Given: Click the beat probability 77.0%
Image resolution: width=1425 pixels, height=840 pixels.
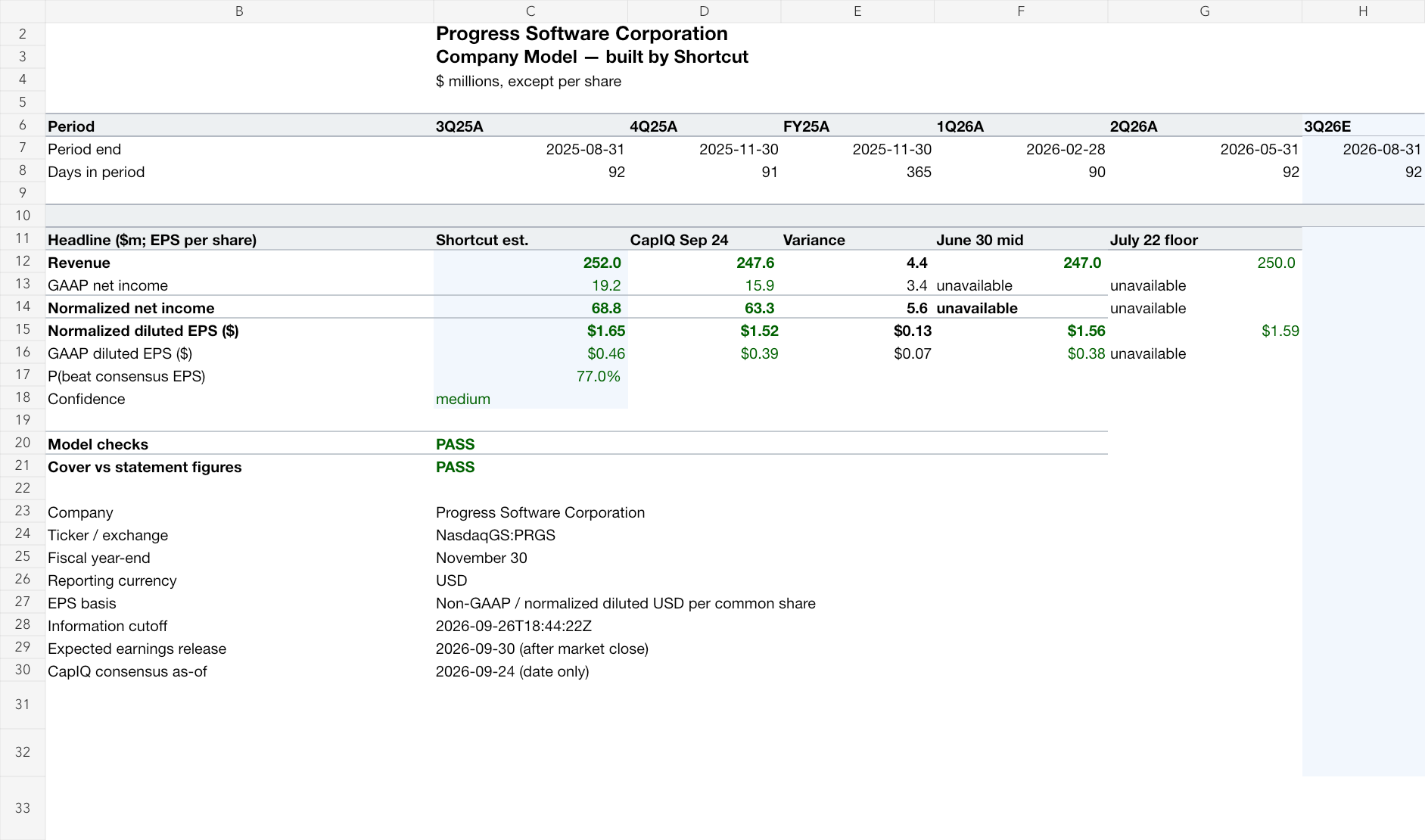Looking at the screenshot, I should (598, 376).
